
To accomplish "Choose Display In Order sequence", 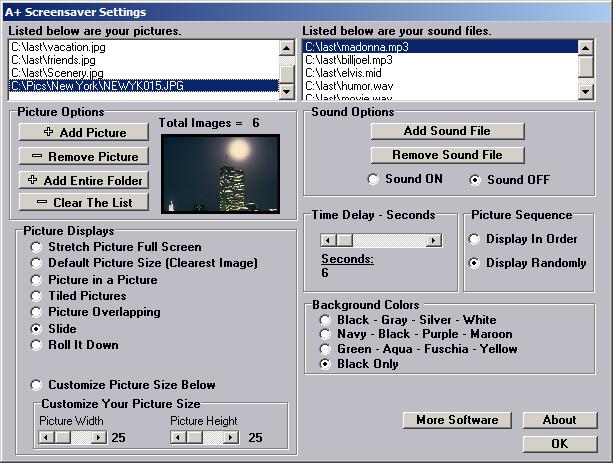I will (x=475, y=239).
